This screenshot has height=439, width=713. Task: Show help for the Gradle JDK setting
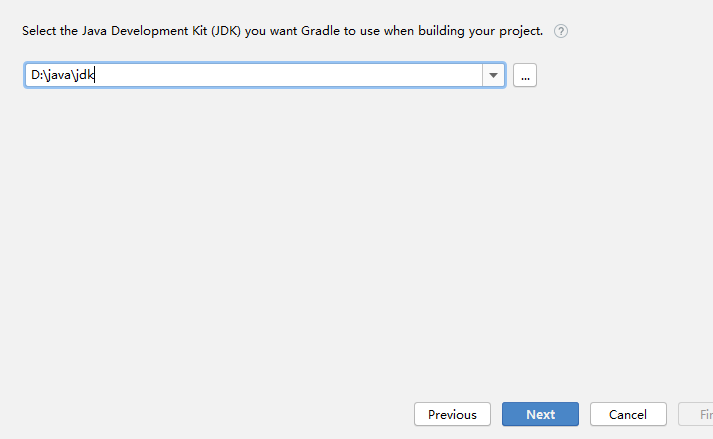[561, 31]
